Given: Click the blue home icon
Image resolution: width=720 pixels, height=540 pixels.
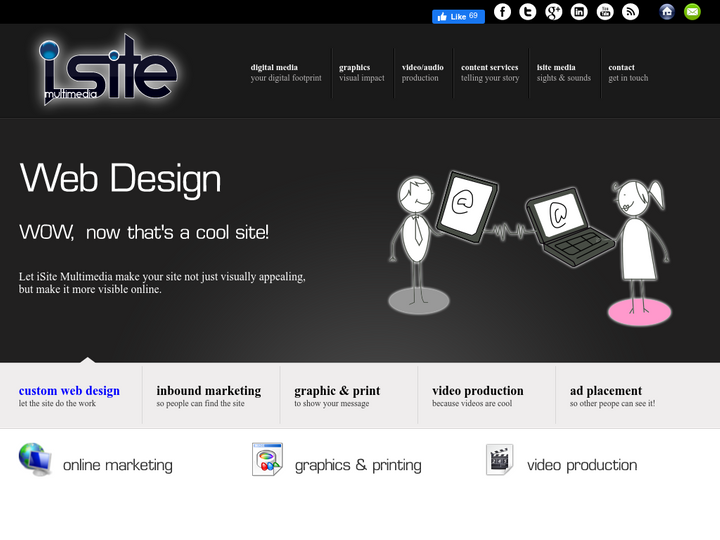Looking at the screenshot, I should (x=667, y=12).
